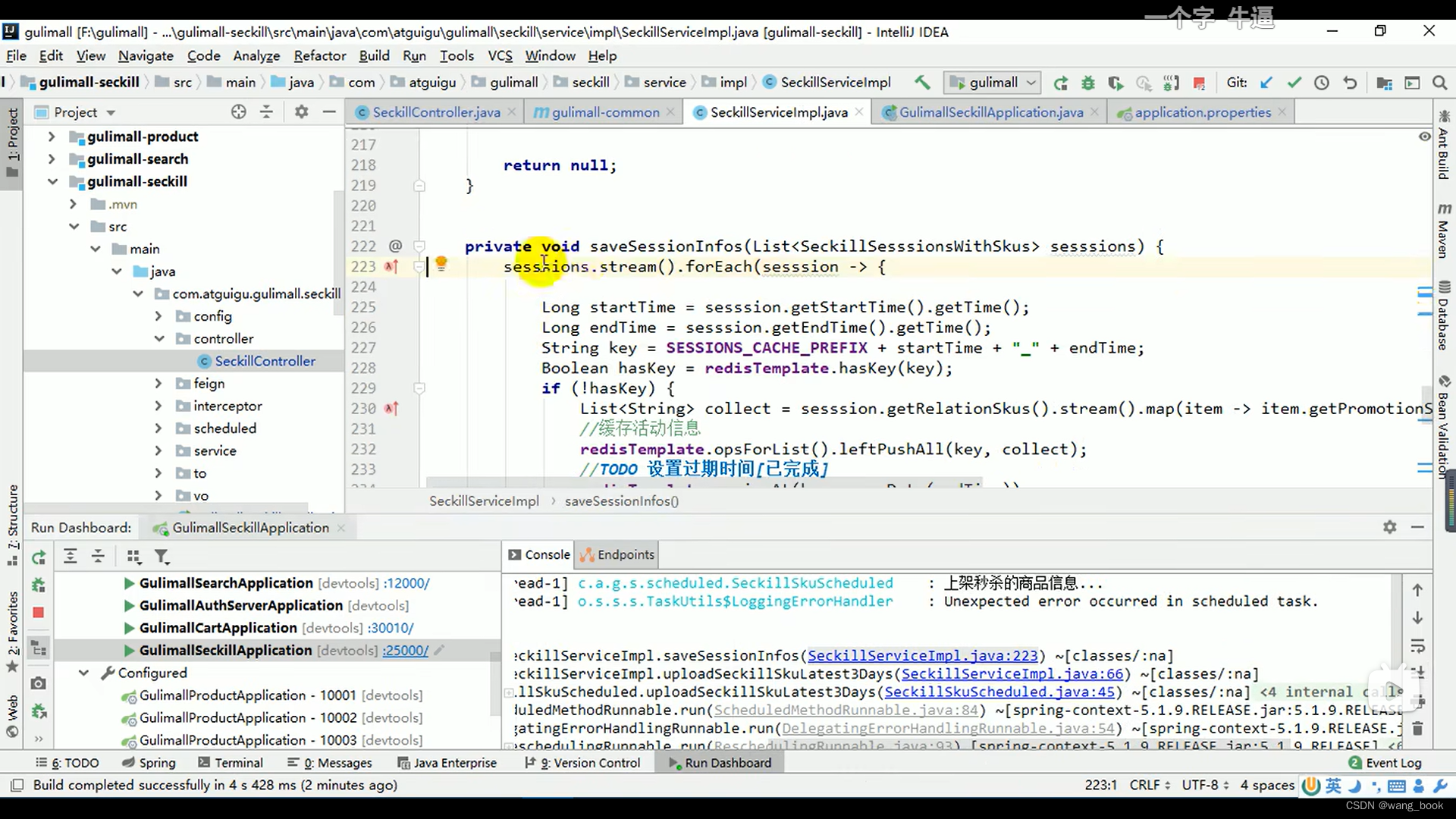The image size is (1456, 819).
Task: Open the Terminal tool window button
Action: point(231,763)
